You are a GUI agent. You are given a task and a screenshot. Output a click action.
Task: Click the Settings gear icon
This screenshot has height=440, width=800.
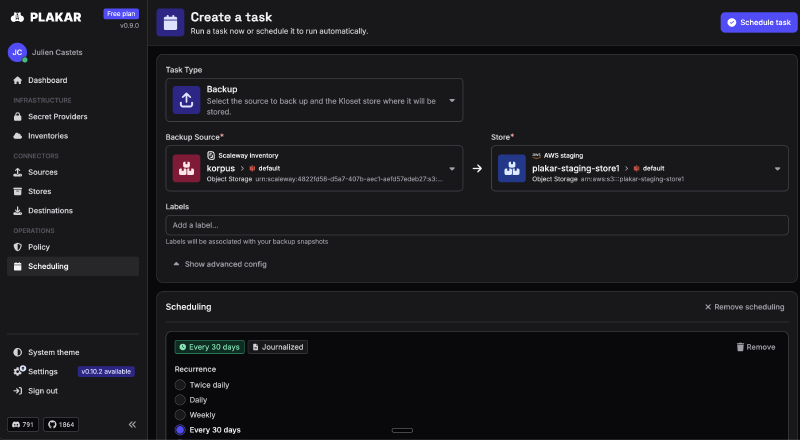tap(19, 371)
